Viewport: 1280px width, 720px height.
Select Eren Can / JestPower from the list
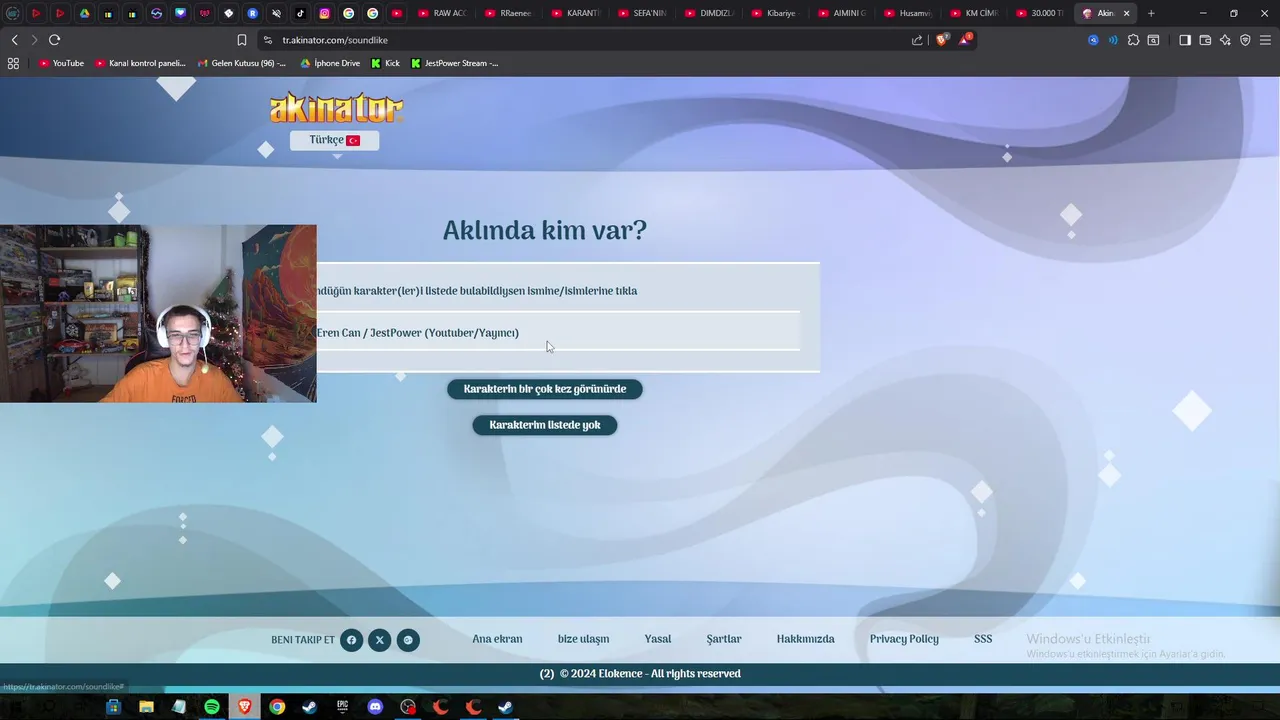558,332
